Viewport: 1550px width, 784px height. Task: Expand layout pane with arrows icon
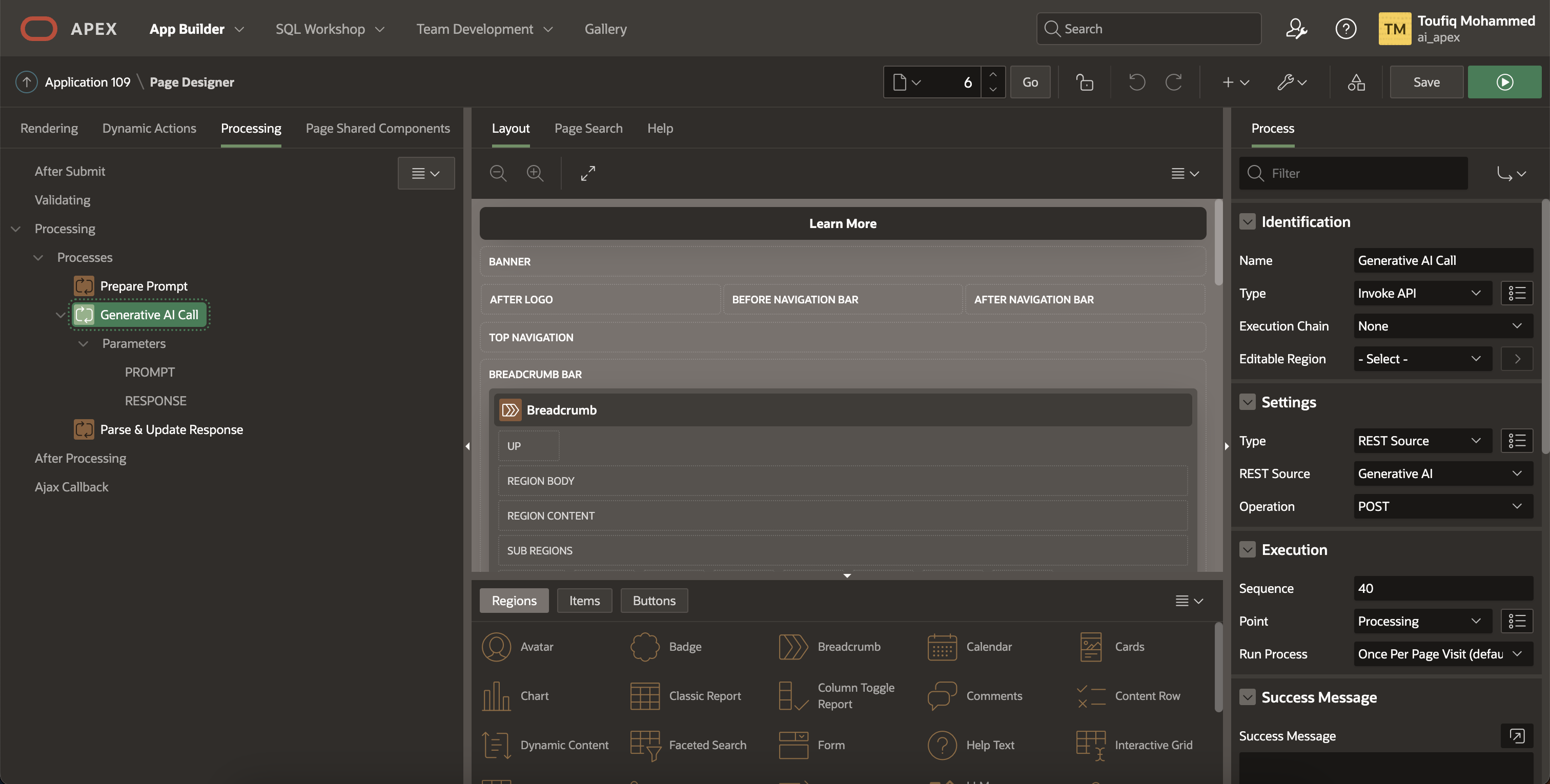point(588,173)
